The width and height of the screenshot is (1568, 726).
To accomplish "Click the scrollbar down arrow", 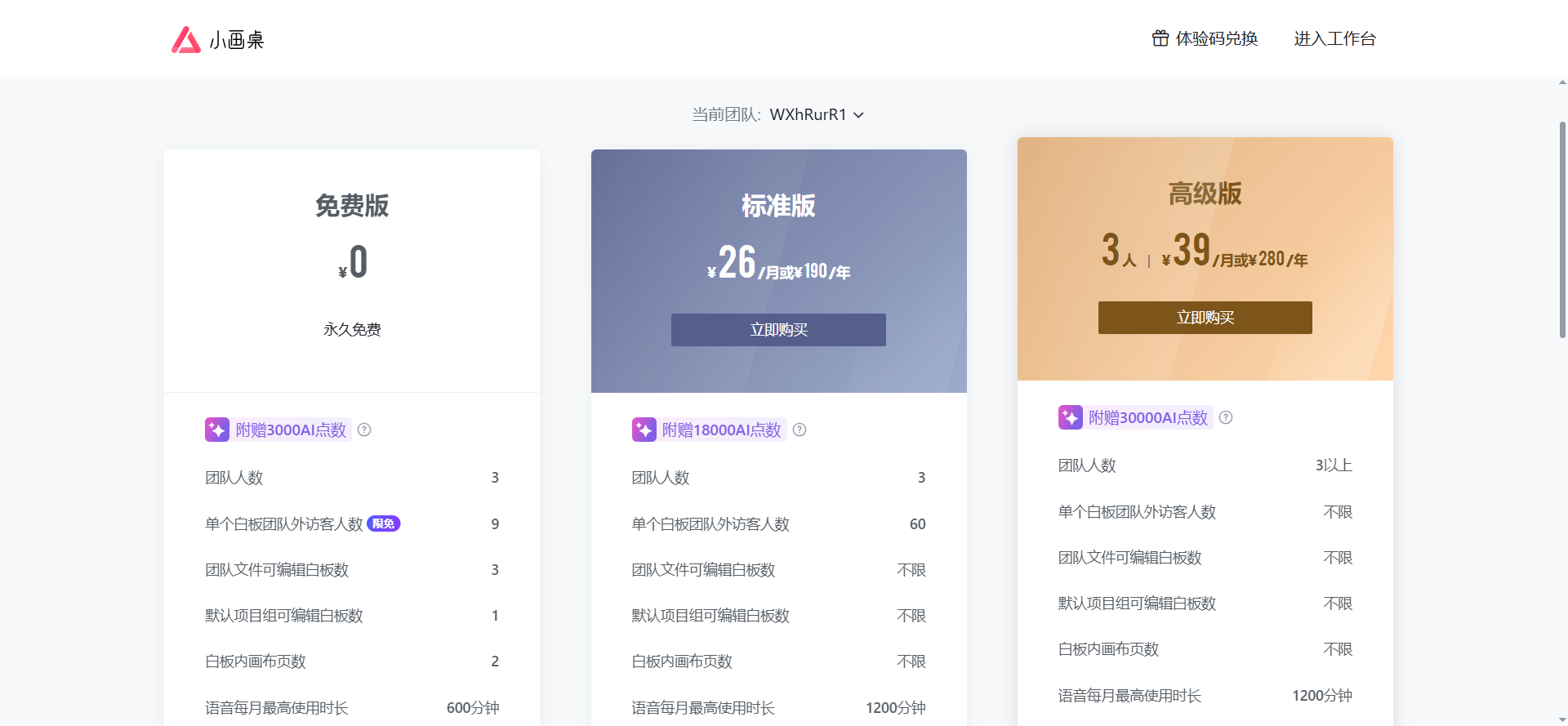I will tap(1562, 719).
